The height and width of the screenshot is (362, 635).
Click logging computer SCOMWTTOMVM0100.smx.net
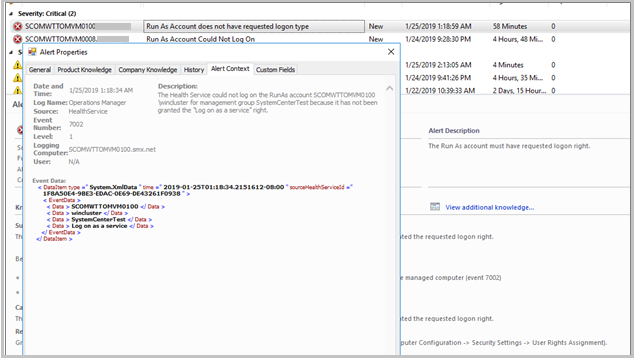tap(112, 149)
